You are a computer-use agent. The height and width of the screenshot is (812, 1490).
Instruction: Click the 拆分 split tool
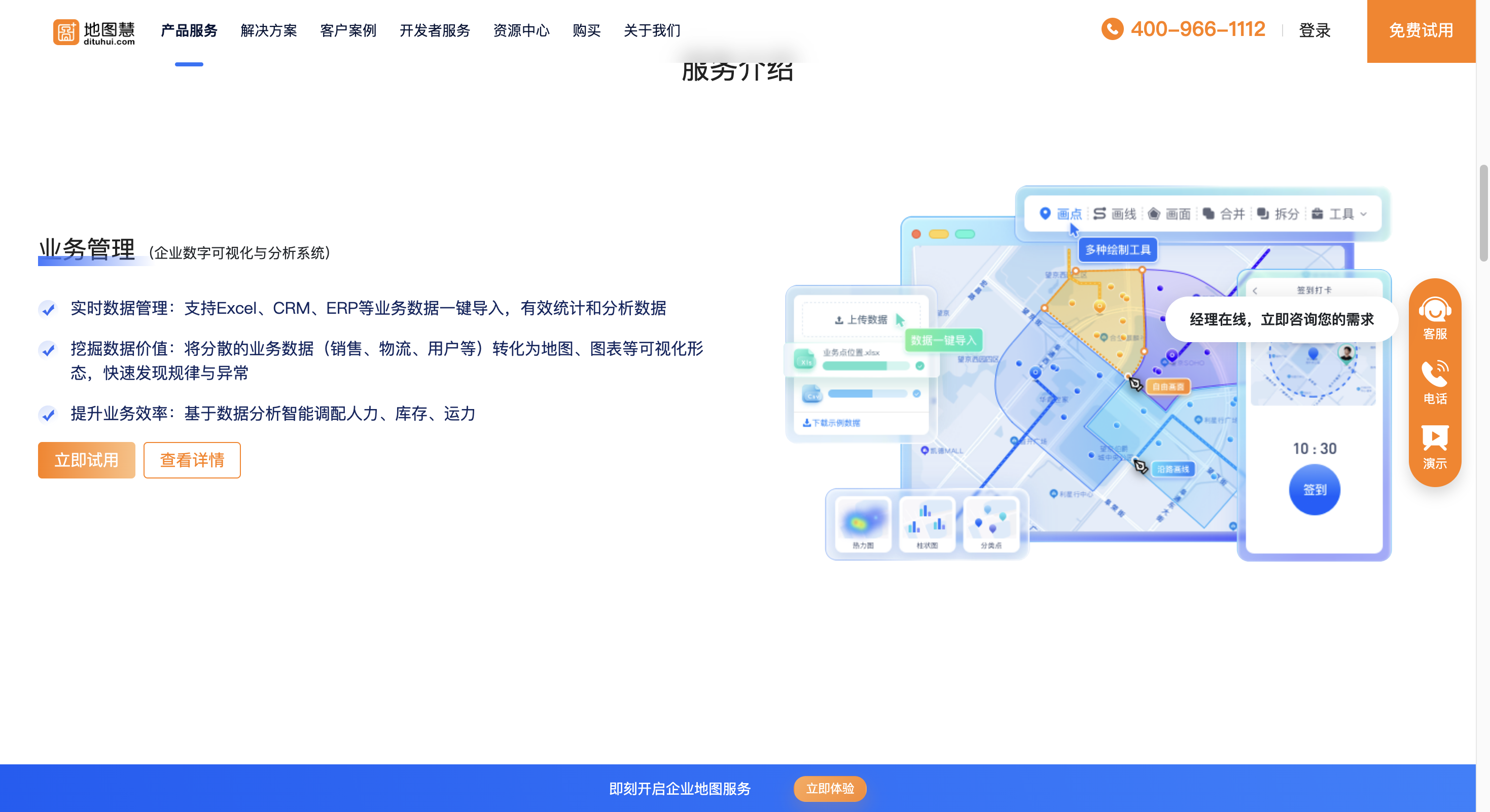coord(1287,213)
